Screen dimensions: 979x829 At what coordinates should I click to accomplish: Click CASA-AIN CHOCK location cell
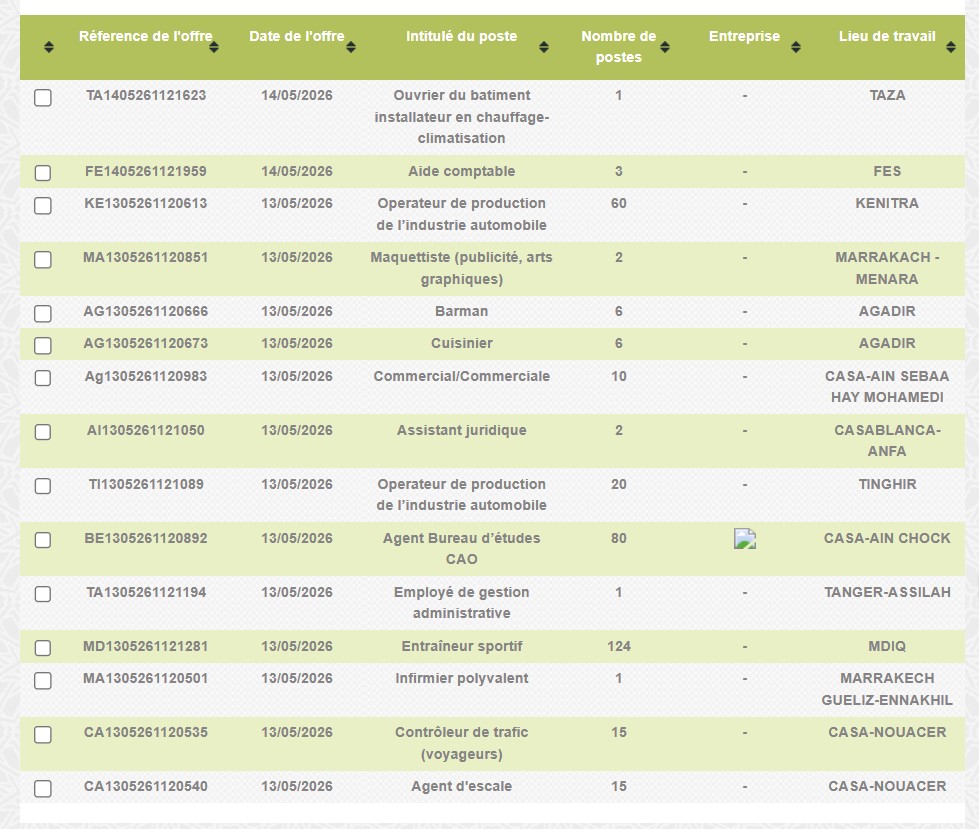[x=887, y=538]
